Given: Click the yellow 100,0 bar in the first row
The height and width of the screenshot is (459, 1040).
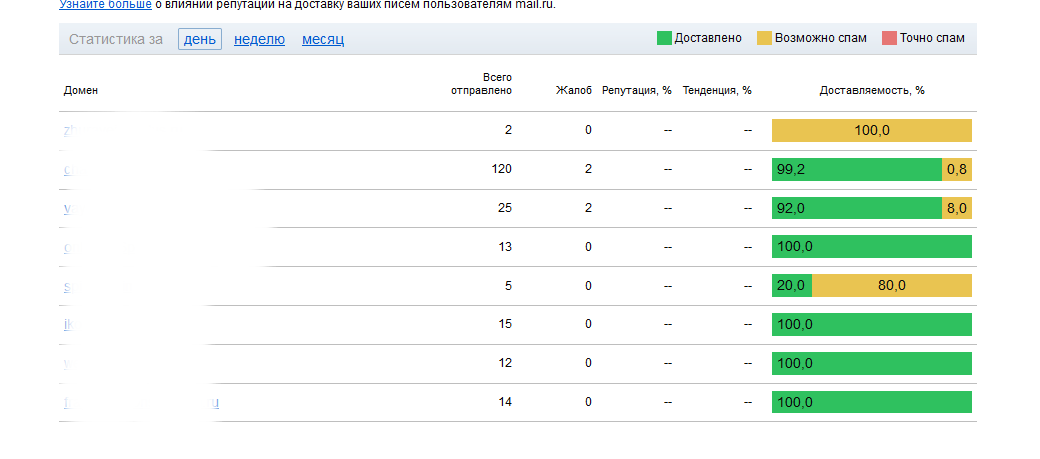Looking at the screenshot, I should (872, 131).
